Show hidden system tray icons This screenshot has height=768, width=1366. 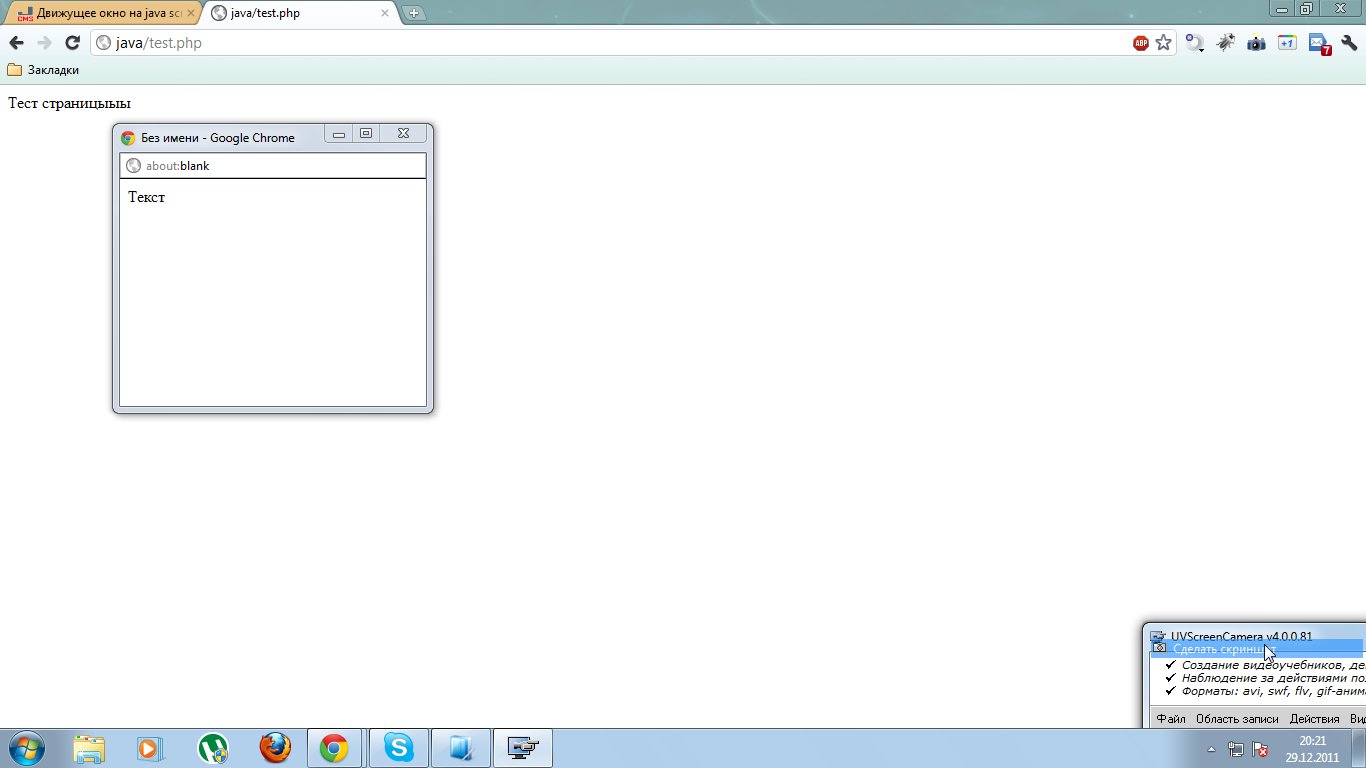pyautogui.click(x=1211, y=748)
